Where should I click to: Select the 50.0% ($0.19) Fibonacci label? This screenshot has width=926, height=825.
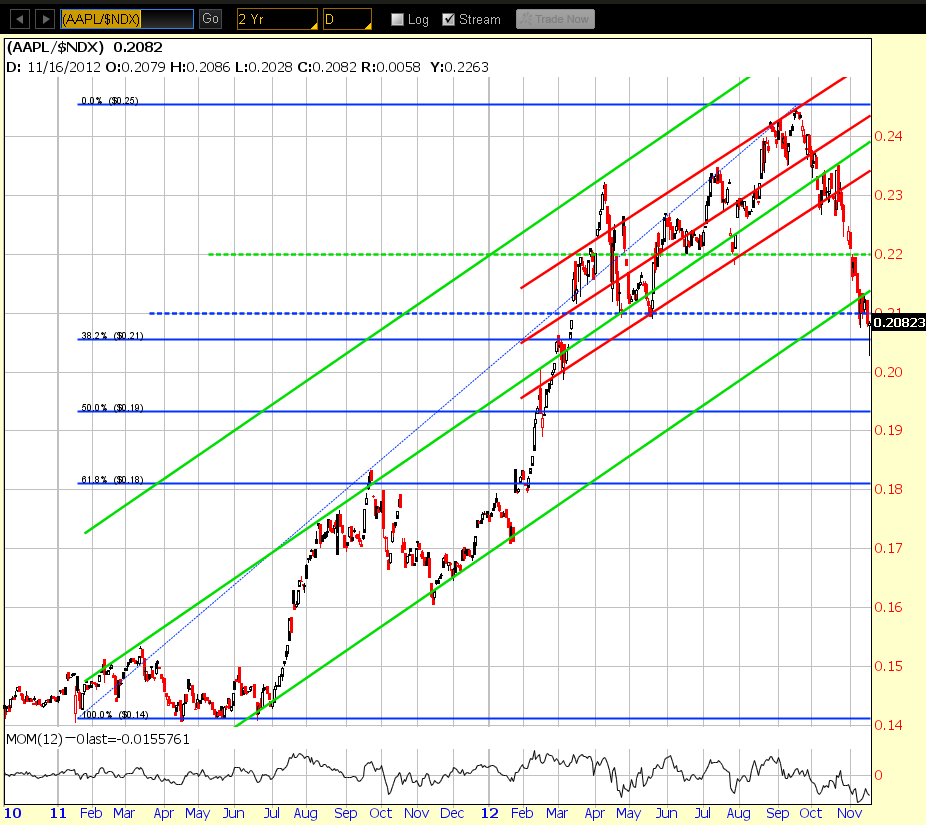click(x=112, y=407)
